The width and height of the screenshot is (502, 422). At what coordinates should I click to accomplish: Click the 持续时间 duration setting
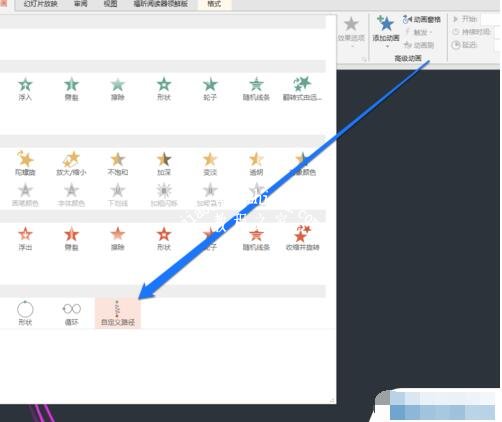coord(471,32)
